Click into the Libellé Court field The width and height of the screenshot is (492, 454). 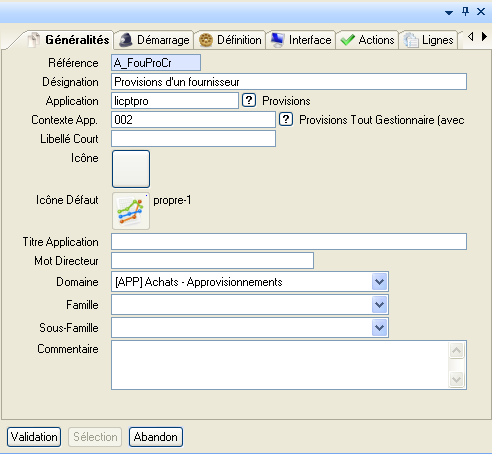[193, 139]
